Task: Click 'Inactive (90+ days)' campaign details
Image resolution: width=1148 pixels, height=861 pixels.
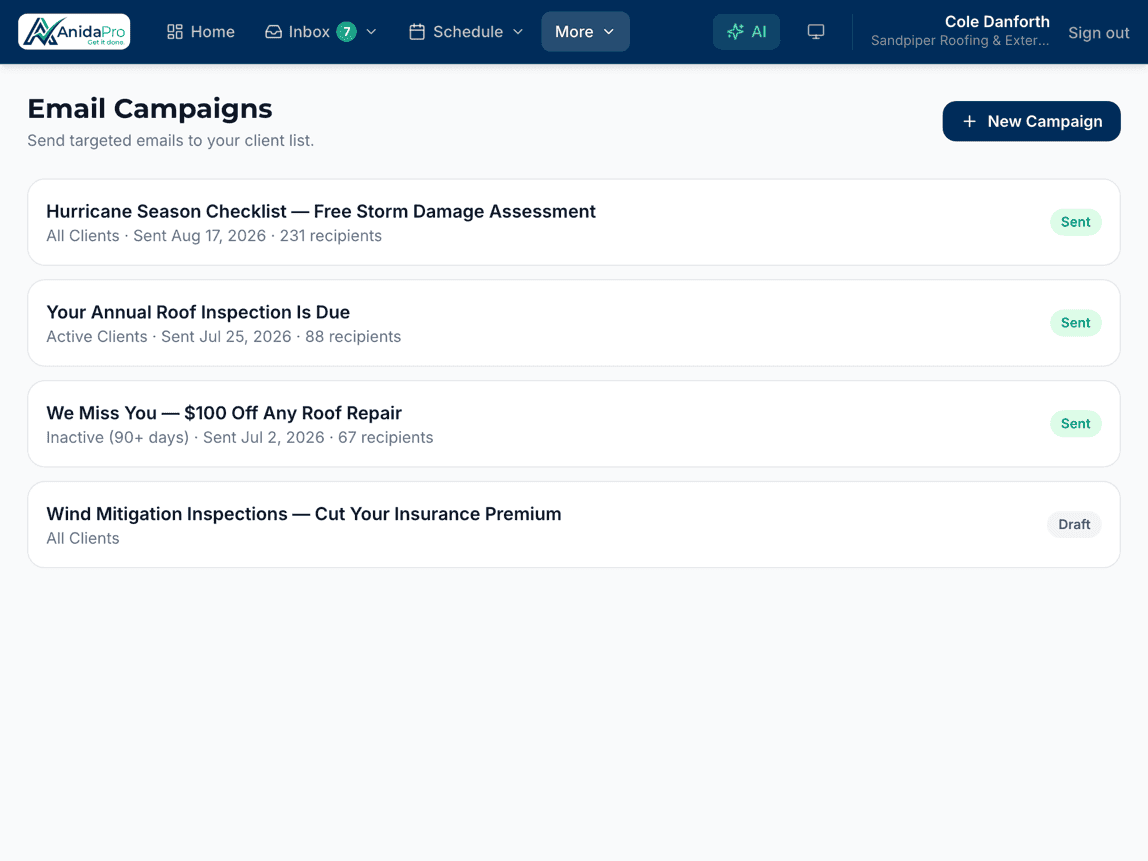Action: coord(239,437)
